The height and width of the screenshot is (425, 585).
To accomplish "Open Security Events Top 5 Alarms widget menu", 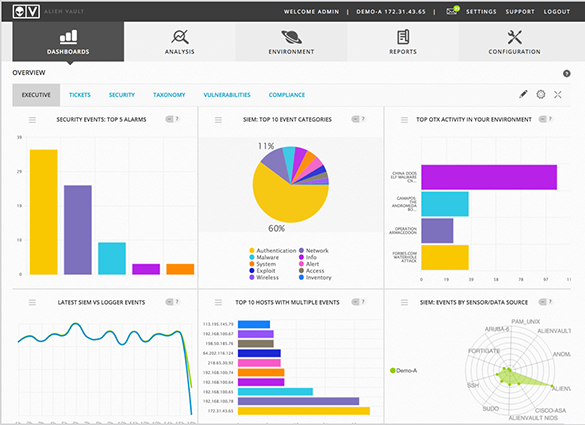I will pyautogui.click(x=32, y=120).
